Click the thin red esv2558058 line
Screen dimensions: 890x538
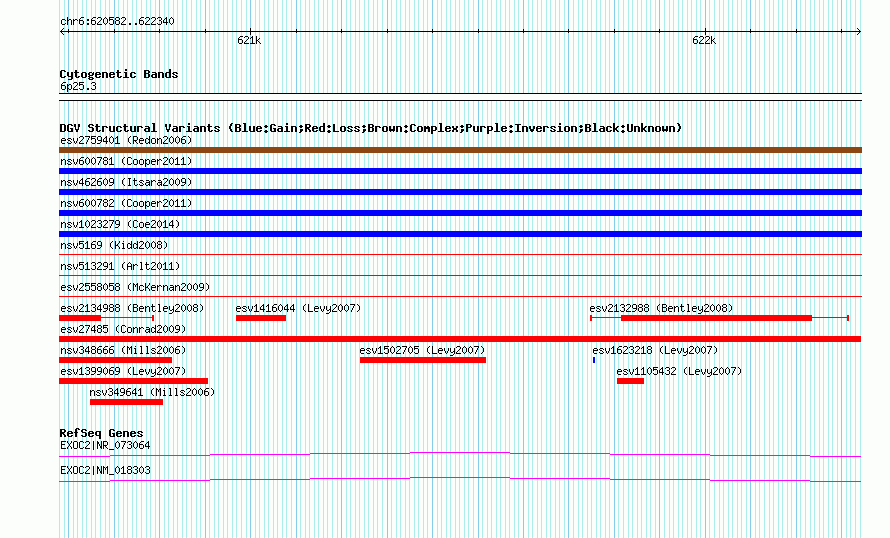(x=460, y=296)
